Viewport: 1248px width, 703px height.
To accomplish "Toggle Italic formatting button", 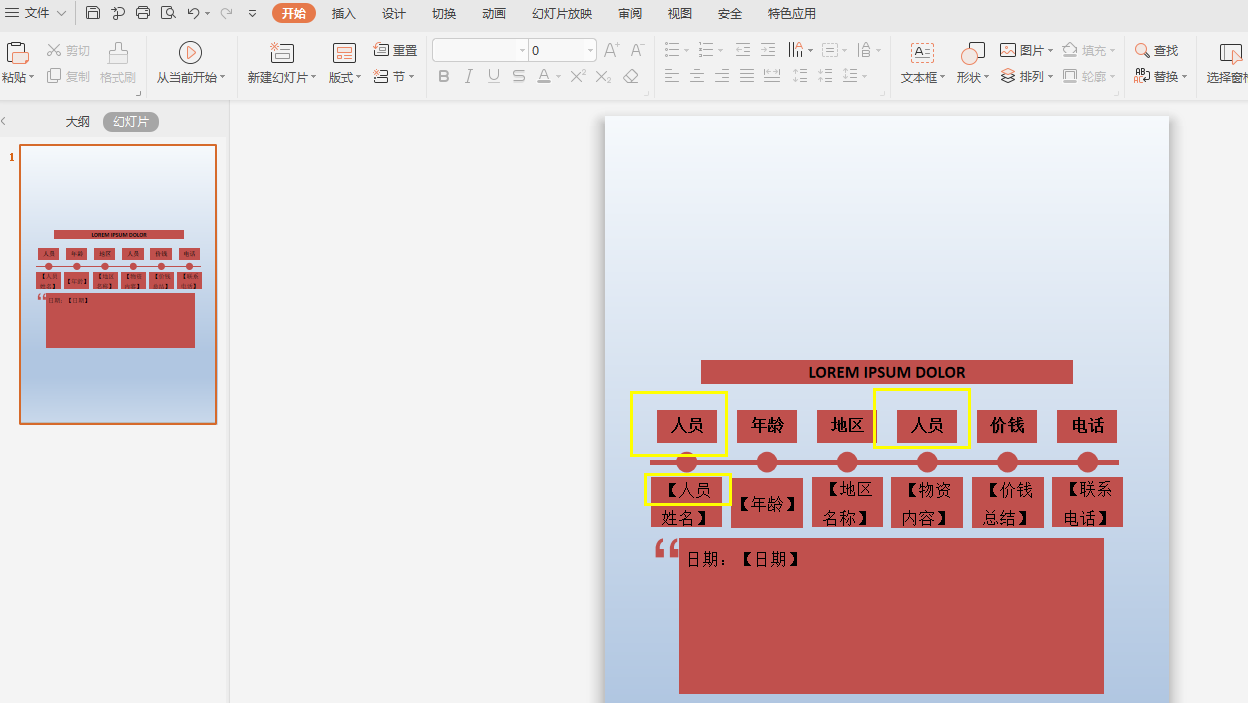I will click(x=469, y=76).
